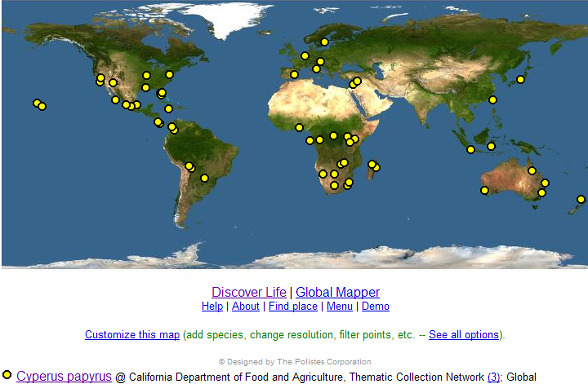Open the Global Mapper link
Viewport: 588px width, 384px height.
(x=338, y=292)
